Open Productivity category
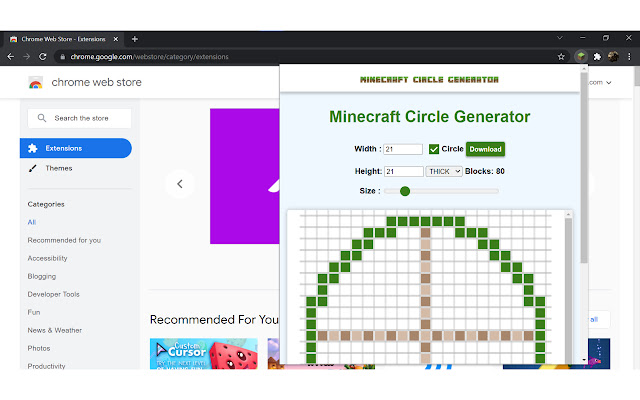640x400 pixels. pyautogui.click(x=47, y=366)
